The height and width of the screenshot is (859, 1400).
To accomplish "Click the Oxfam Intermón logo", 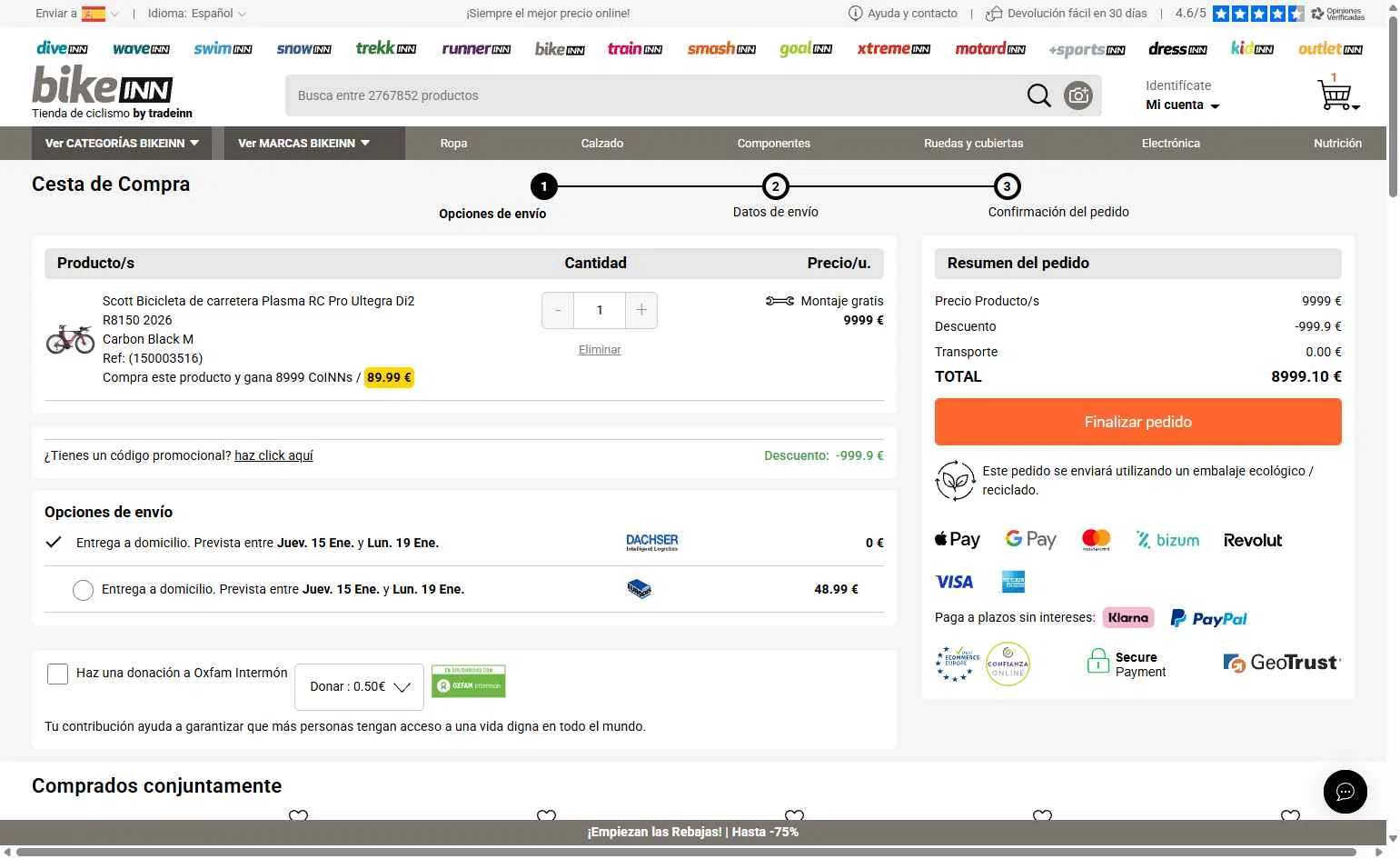I will [x=469, y=682].
